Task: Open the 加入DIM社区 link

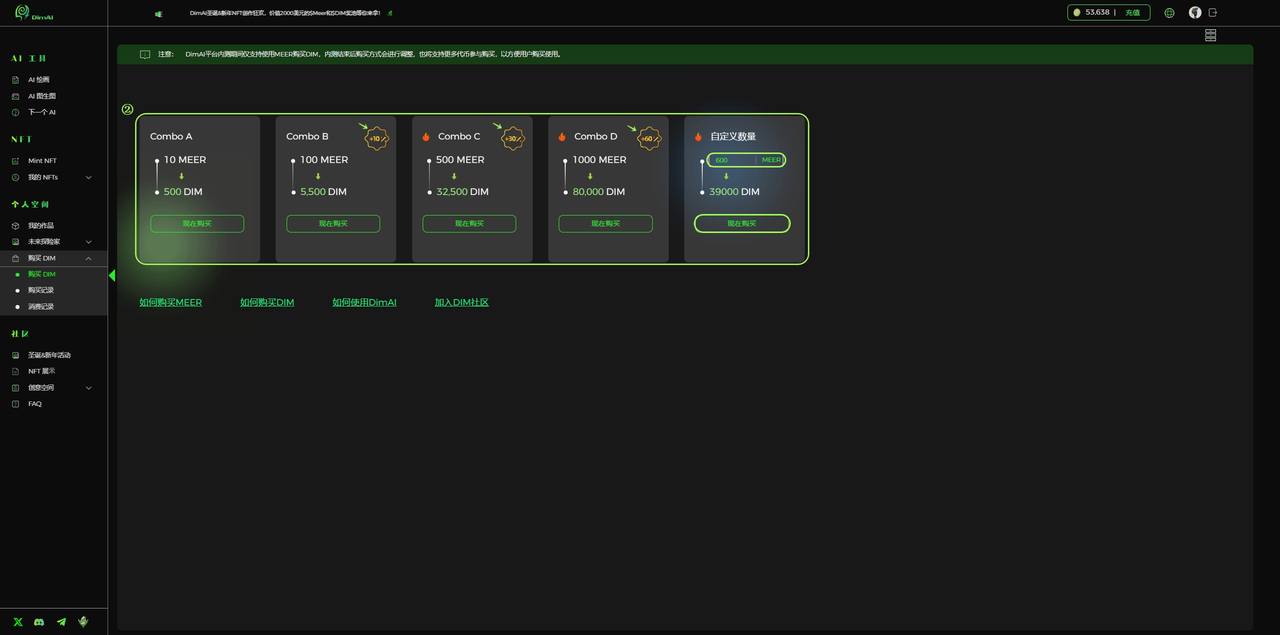Action: click(x=462, y=302)
